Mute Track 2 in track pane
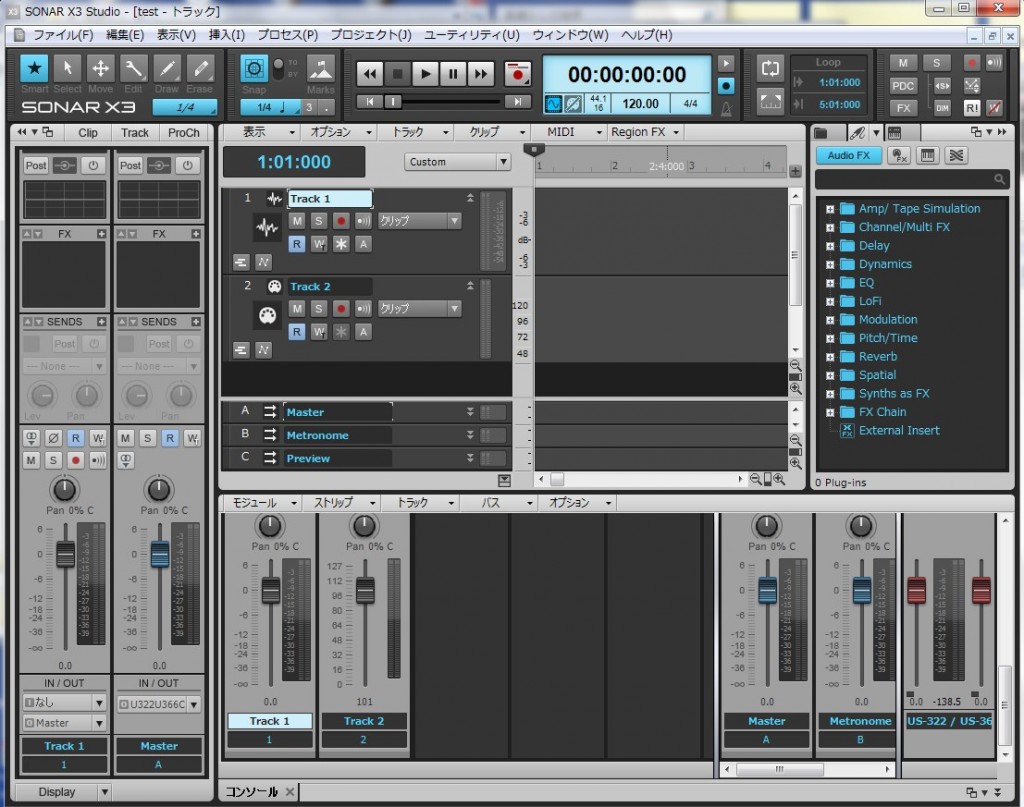The height and width of the screenshot is (807, 1024). click(297, 308)
